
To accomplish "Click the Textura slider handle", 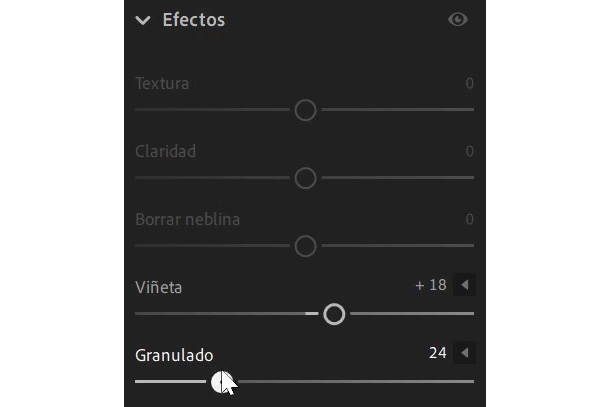I will coord(305,110).
